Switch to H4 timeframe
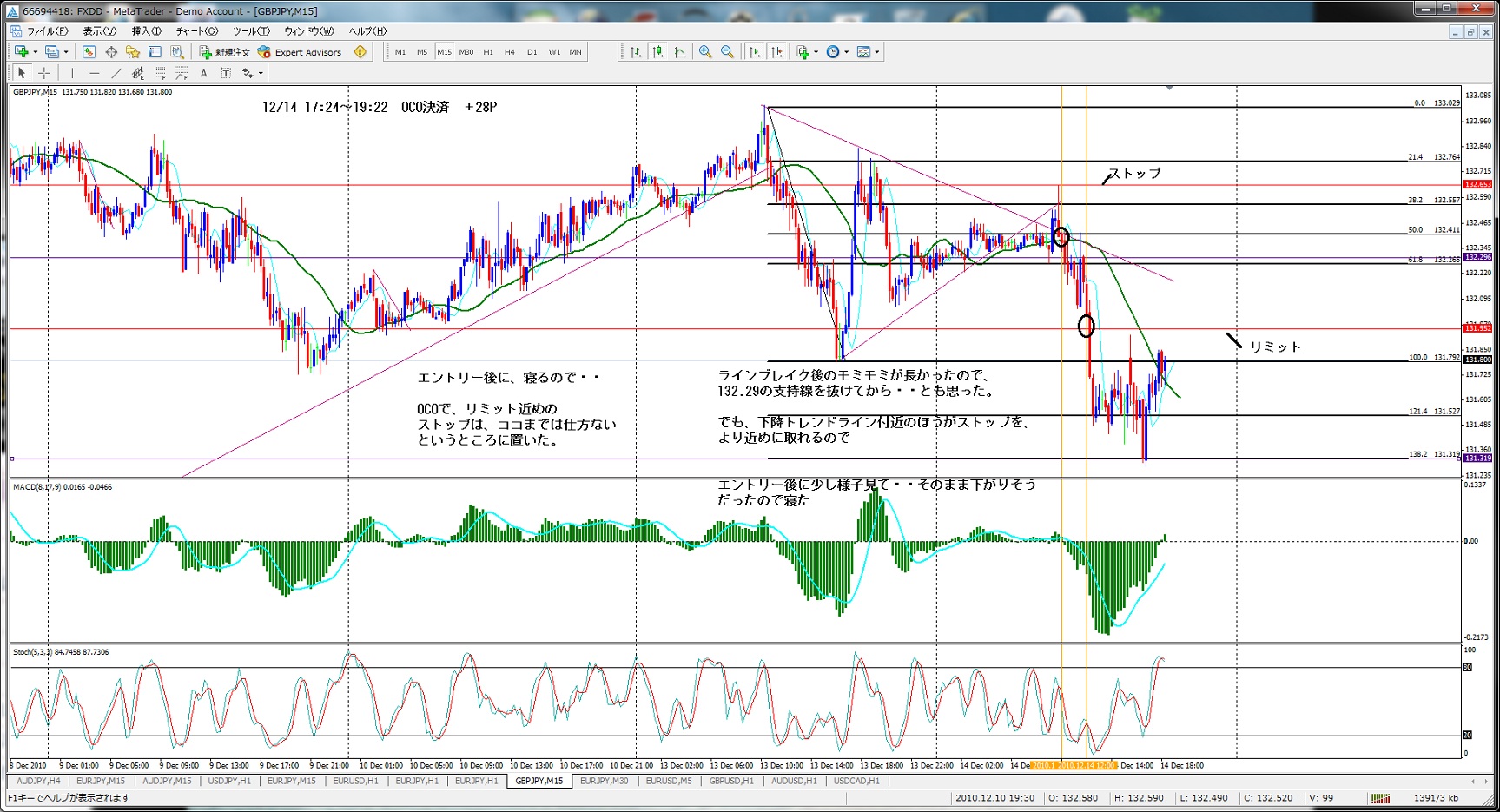Viewport: 1500px width, 812px height. (510, 52)
